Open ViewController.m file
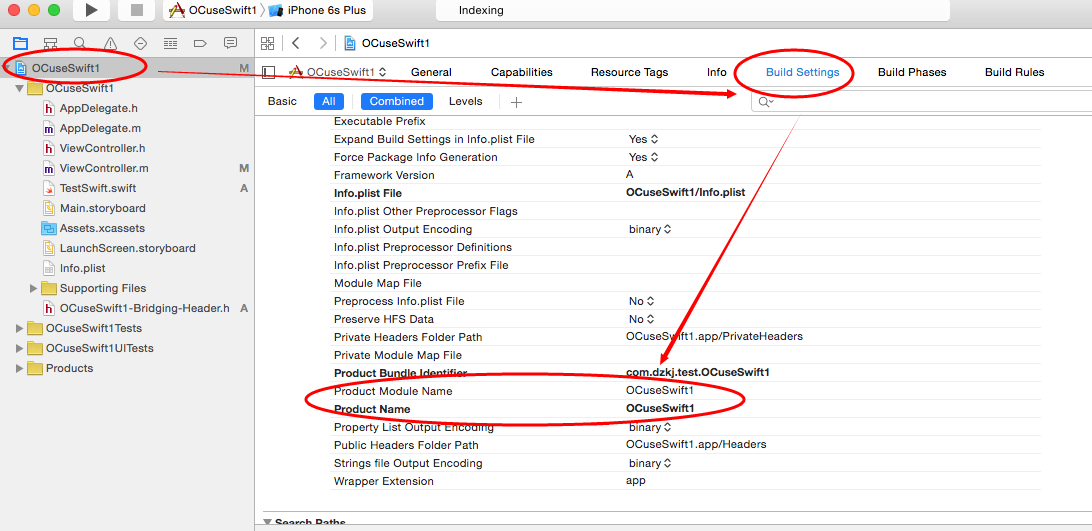Screen dimensions: 1092x531 point(103,168)
